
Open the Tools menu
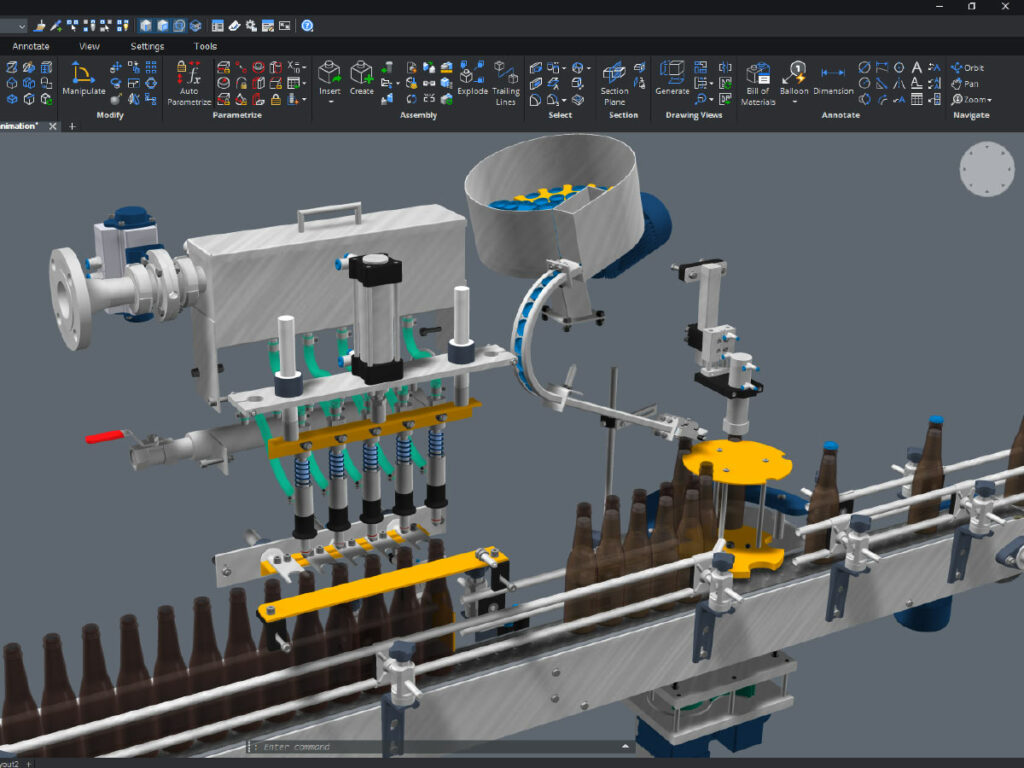pyautogui.click(x=206, y=46)
